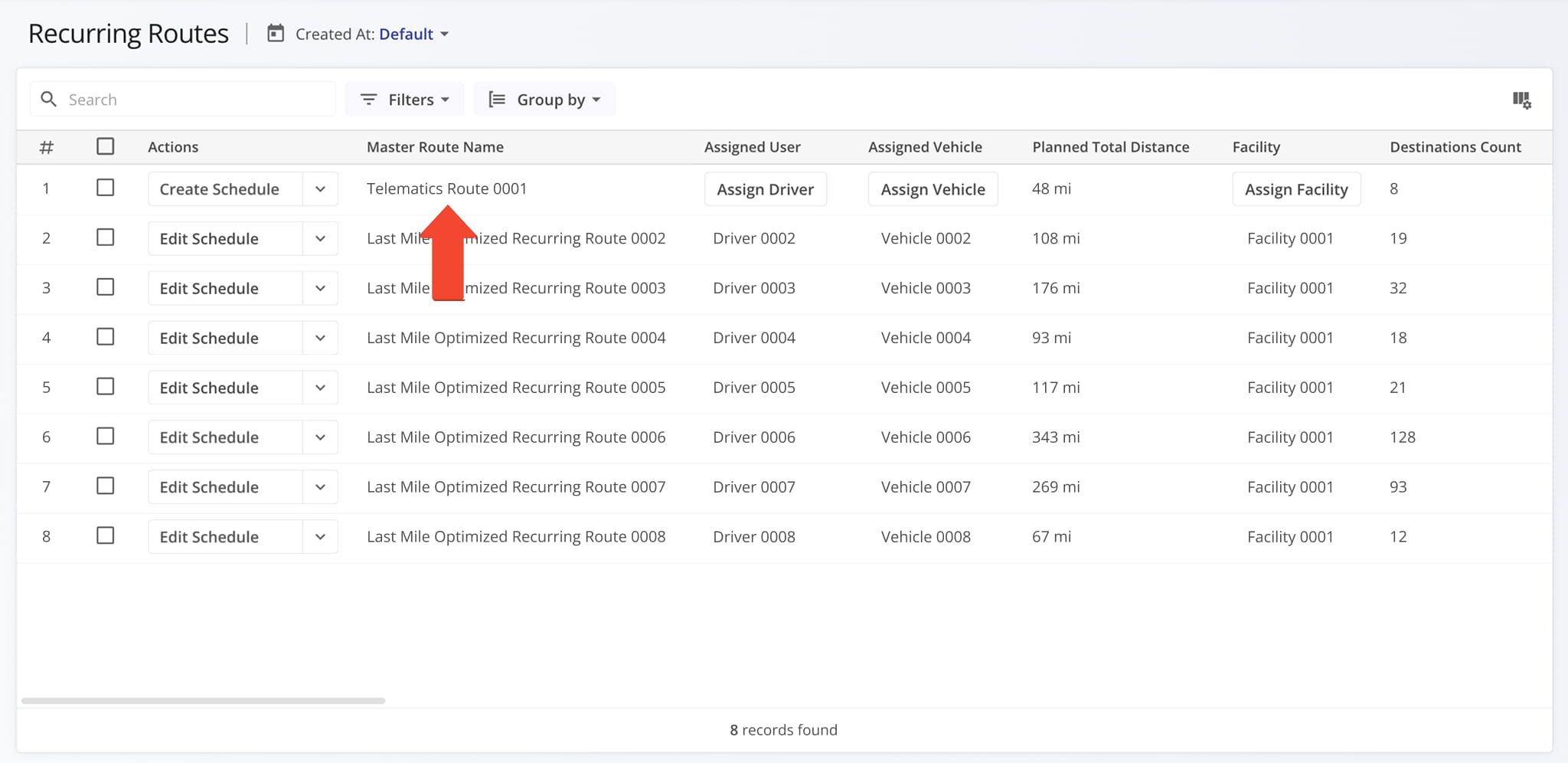The width and height of the screenshot is (1568, 763).
Task: Click the Assign Driver button
Action: 765,189
